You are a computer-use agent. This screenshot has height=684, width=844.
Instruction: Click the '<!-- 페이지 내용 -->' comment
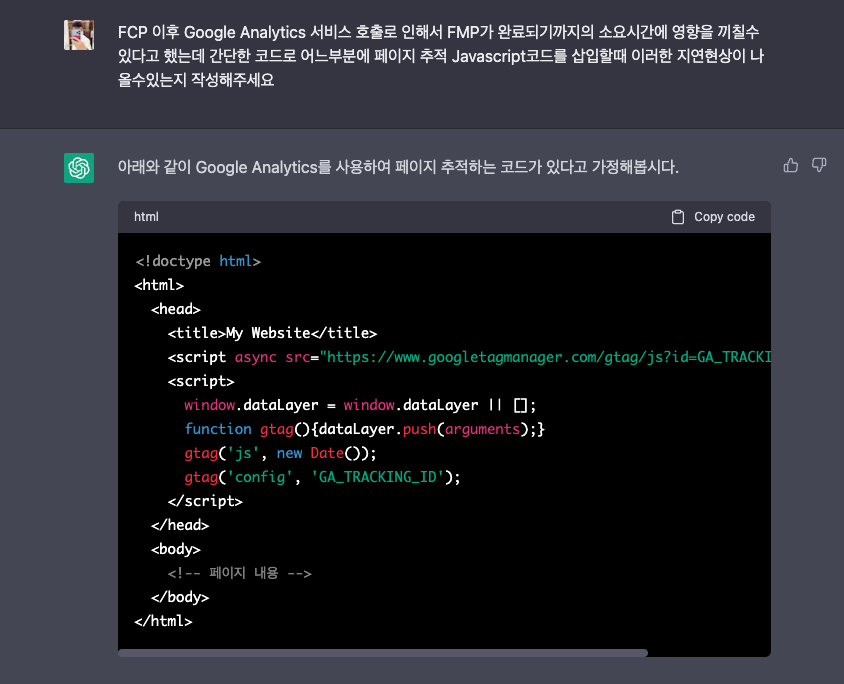(x=240, y=573)
